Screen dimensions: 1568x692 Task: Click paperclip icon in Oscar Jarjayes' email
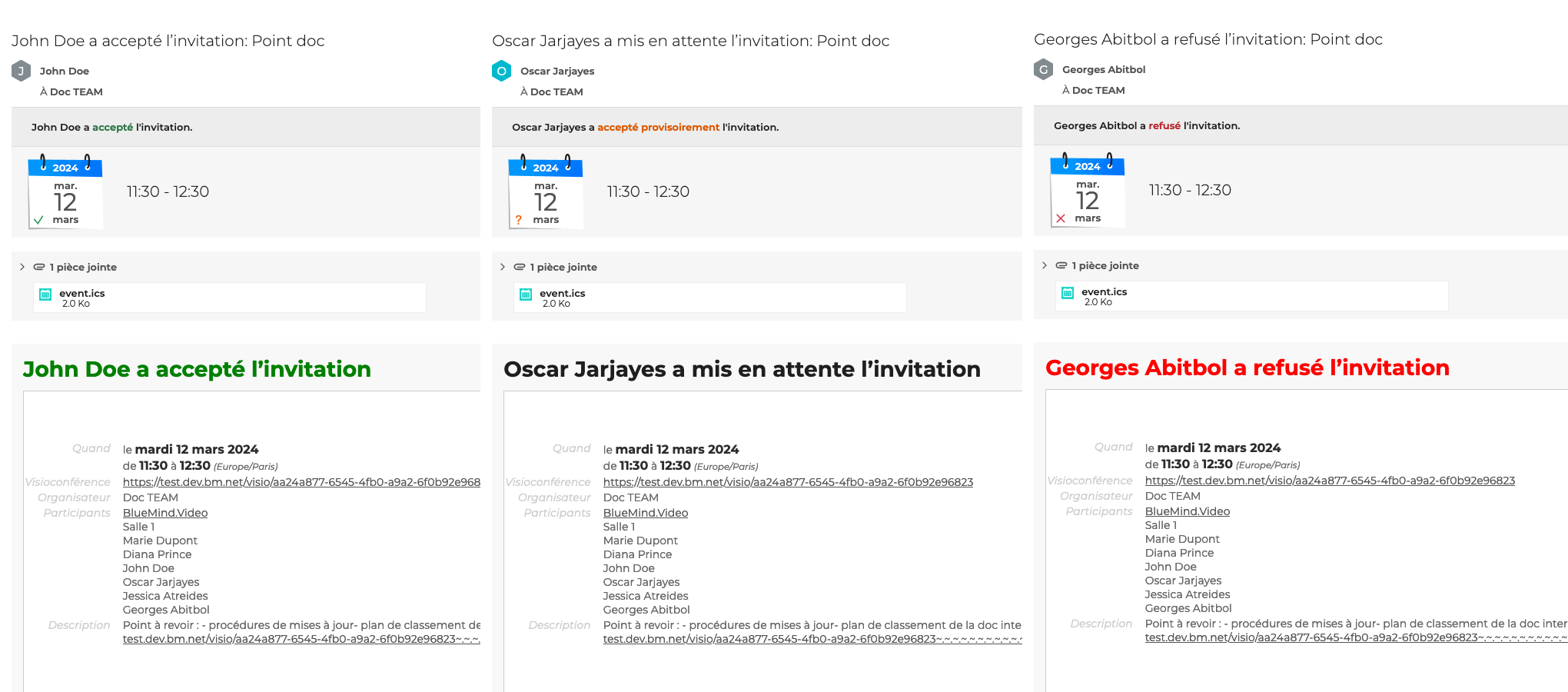(520, 267)
